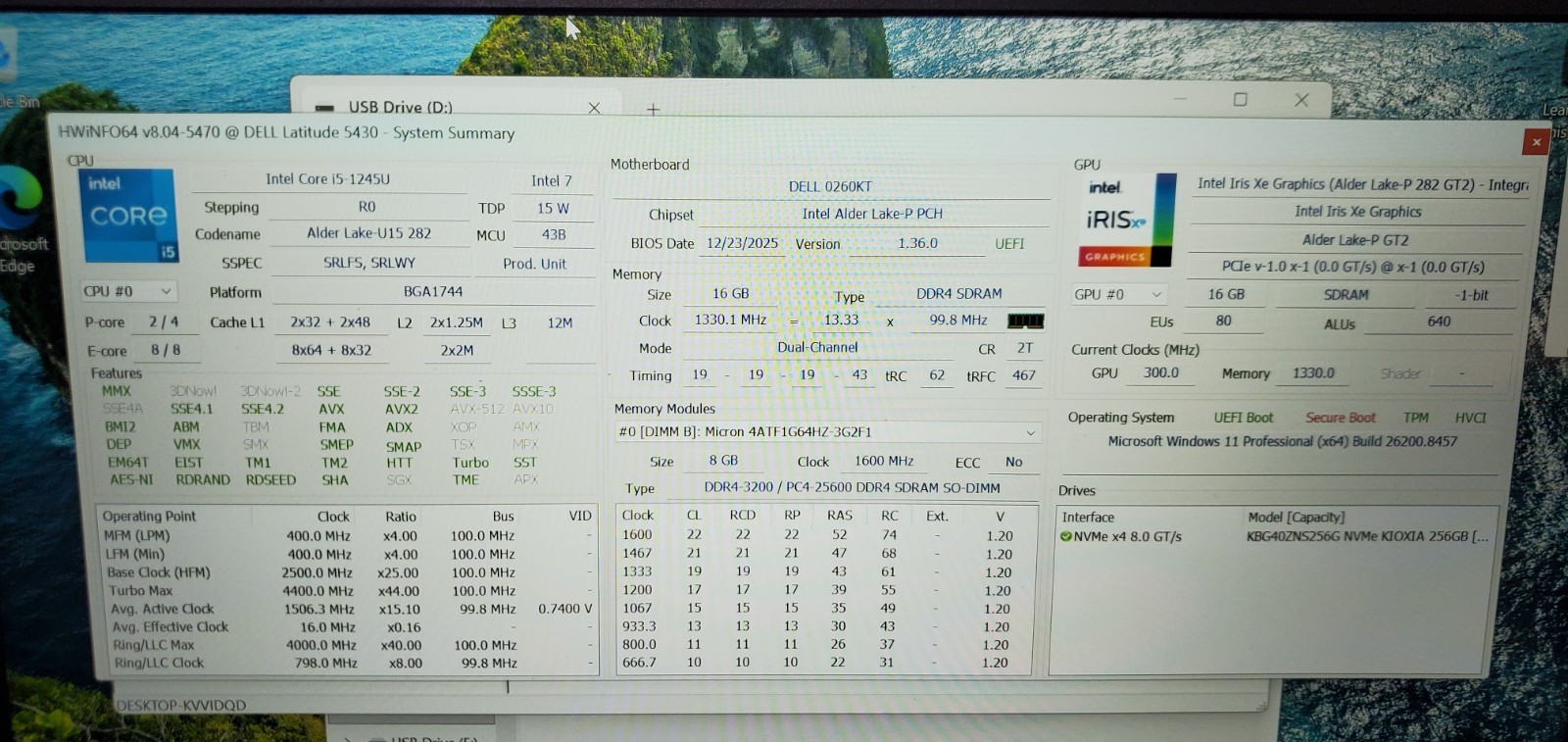This screenshot has width=1568, height=742.
Task: Click the Intel Alder Lake-P PCH chipset
Action: (872, 214)
